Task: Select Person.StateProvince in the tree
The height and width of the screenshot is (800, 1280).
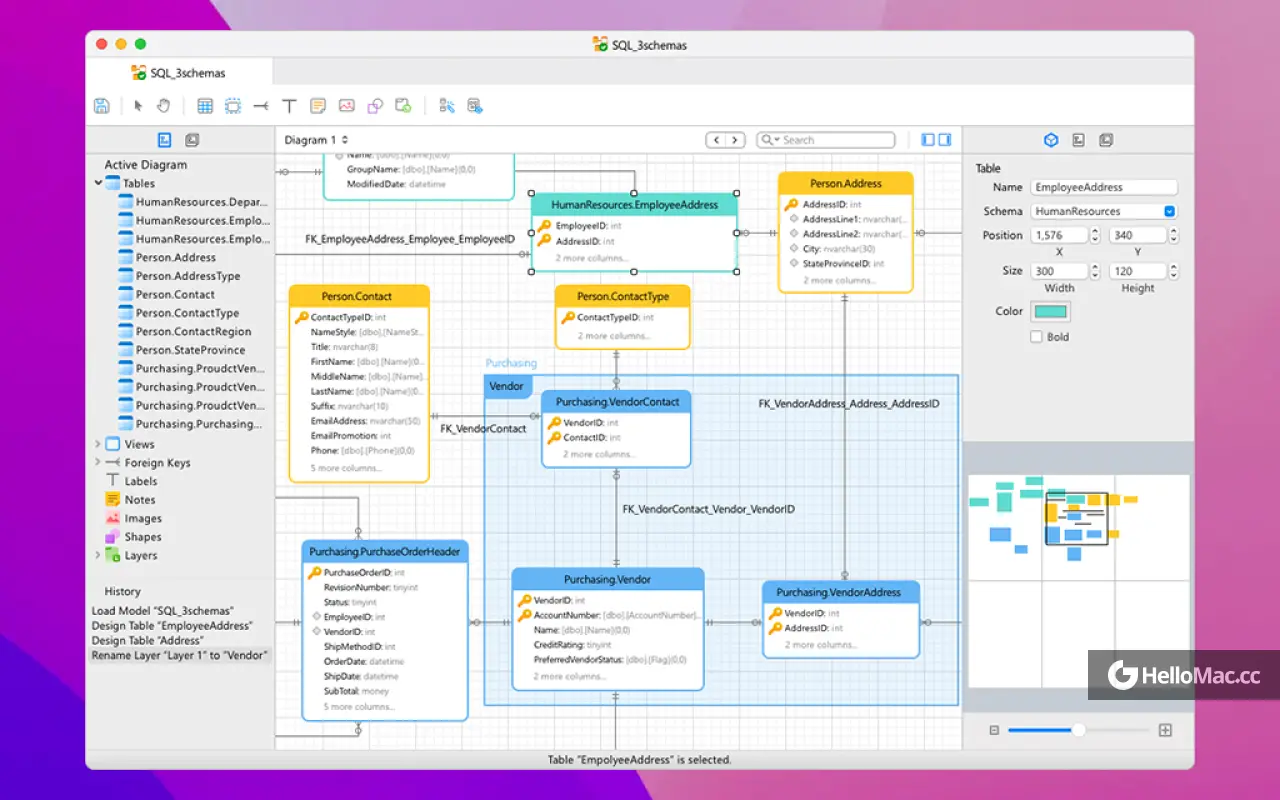Action: click(x=191, y=350)
